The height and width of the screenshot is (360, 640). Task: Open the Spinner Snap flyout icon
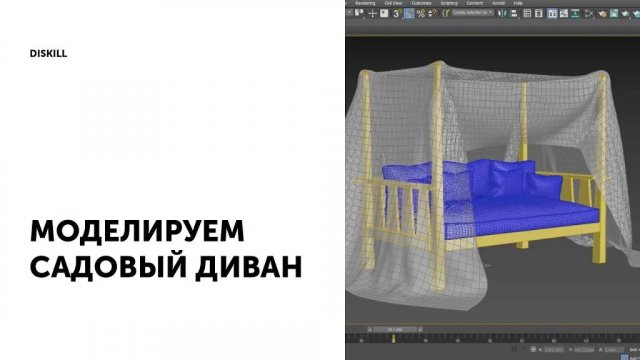pos(432,13)
